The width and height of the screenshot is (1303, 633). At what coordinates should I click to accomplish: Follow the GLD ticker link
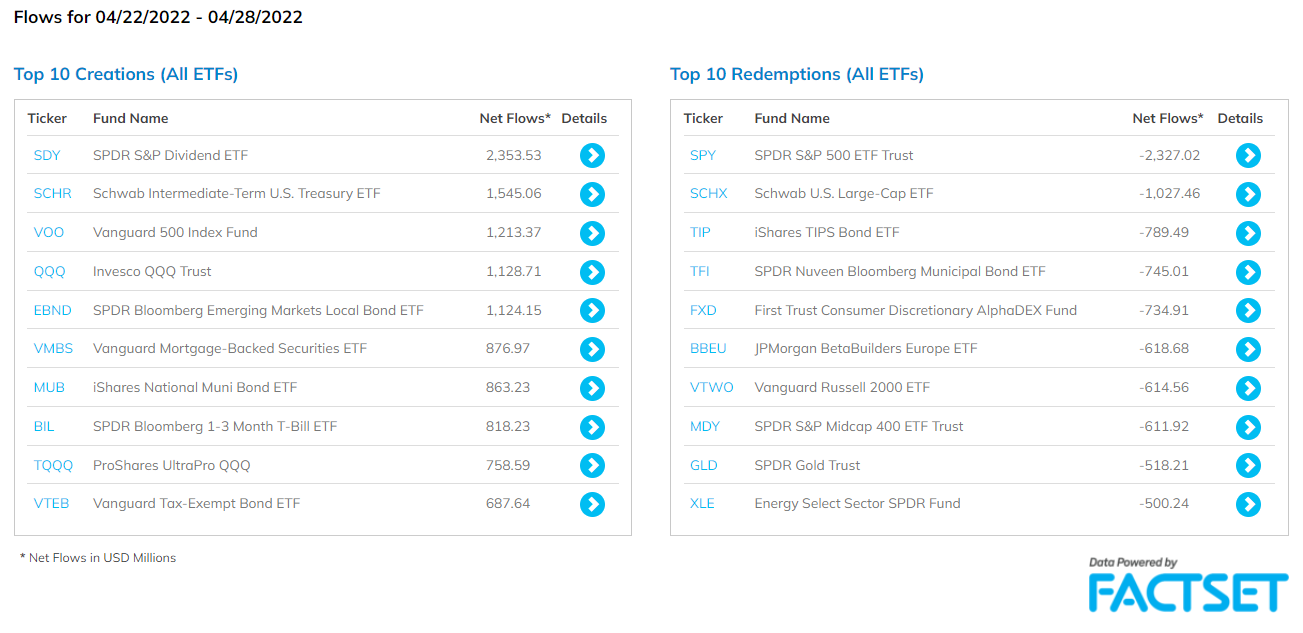tap(704, 465)
